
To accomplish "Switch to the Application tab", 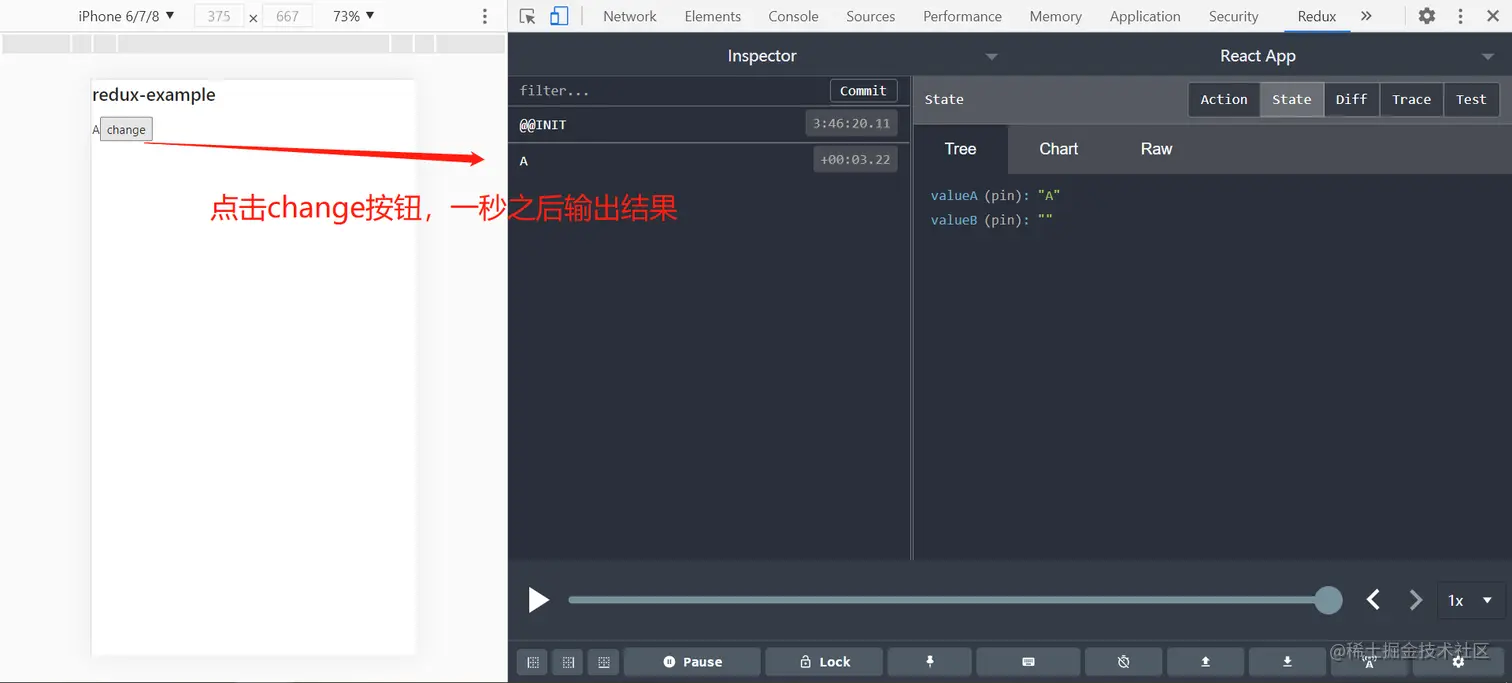I will 1145,16.
